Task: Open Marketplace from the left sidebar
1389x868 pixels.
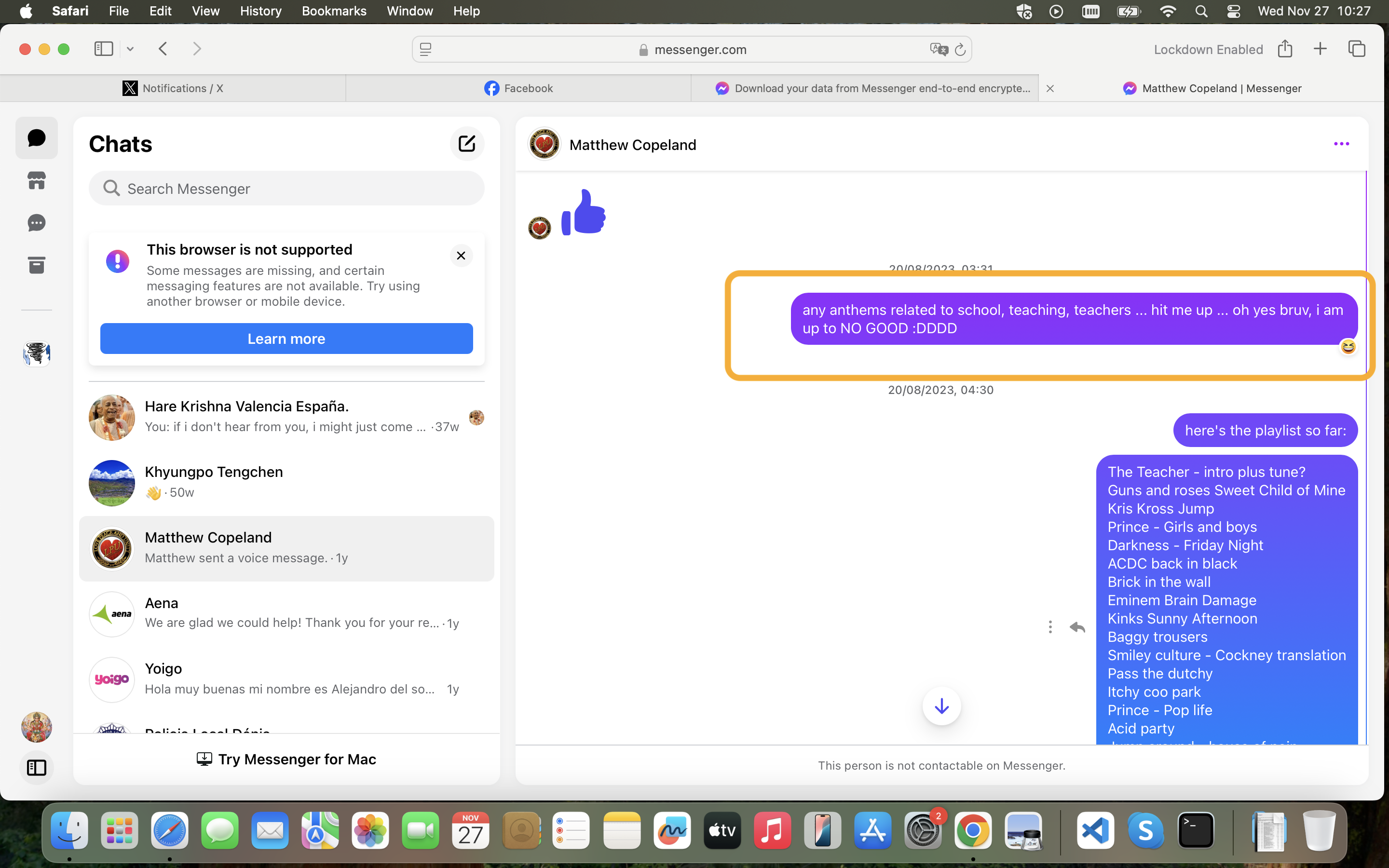Action: (x=37, y=181)
